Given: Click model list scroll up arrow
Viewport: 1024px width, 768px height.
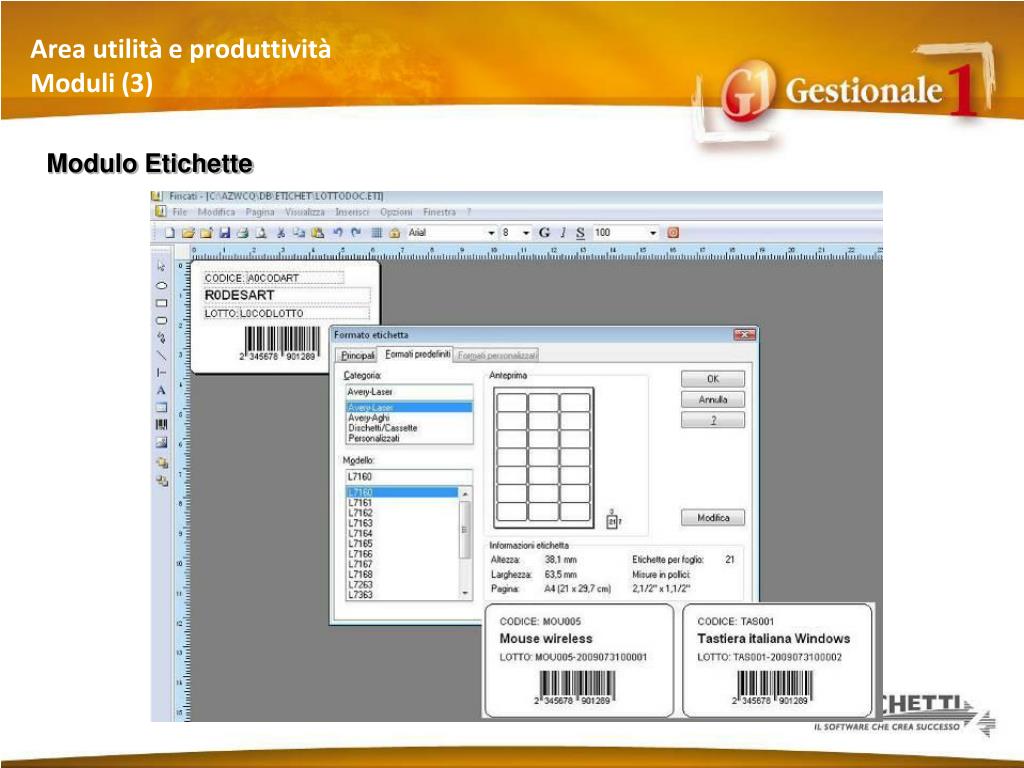Looking at the screenshot, I should pos(465,494).
